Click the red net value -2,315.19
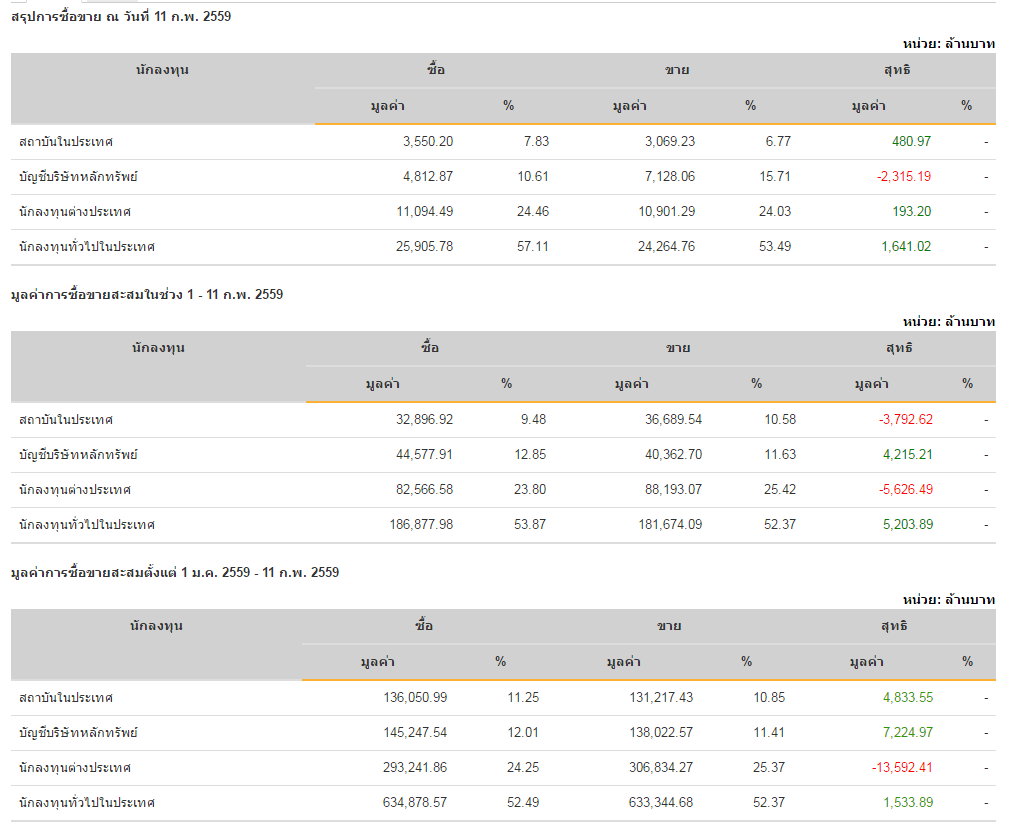Viewport: 1009px width, 835px height. [x=904, y=177]
